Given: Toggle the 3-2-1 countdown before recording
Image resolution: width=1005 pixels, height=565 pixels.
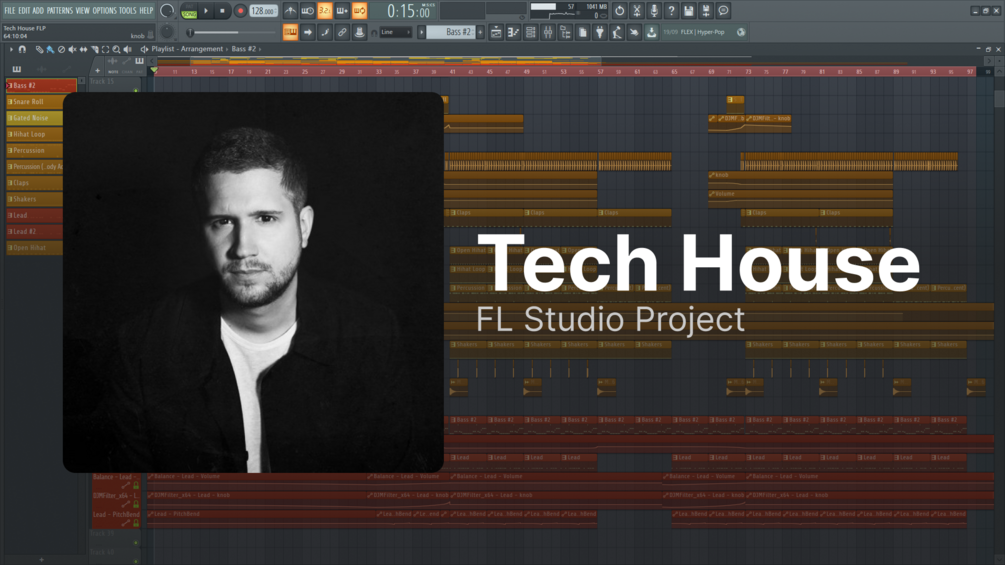Looking at the screenshot, I should pyautogui.click(x=325, y=11).
